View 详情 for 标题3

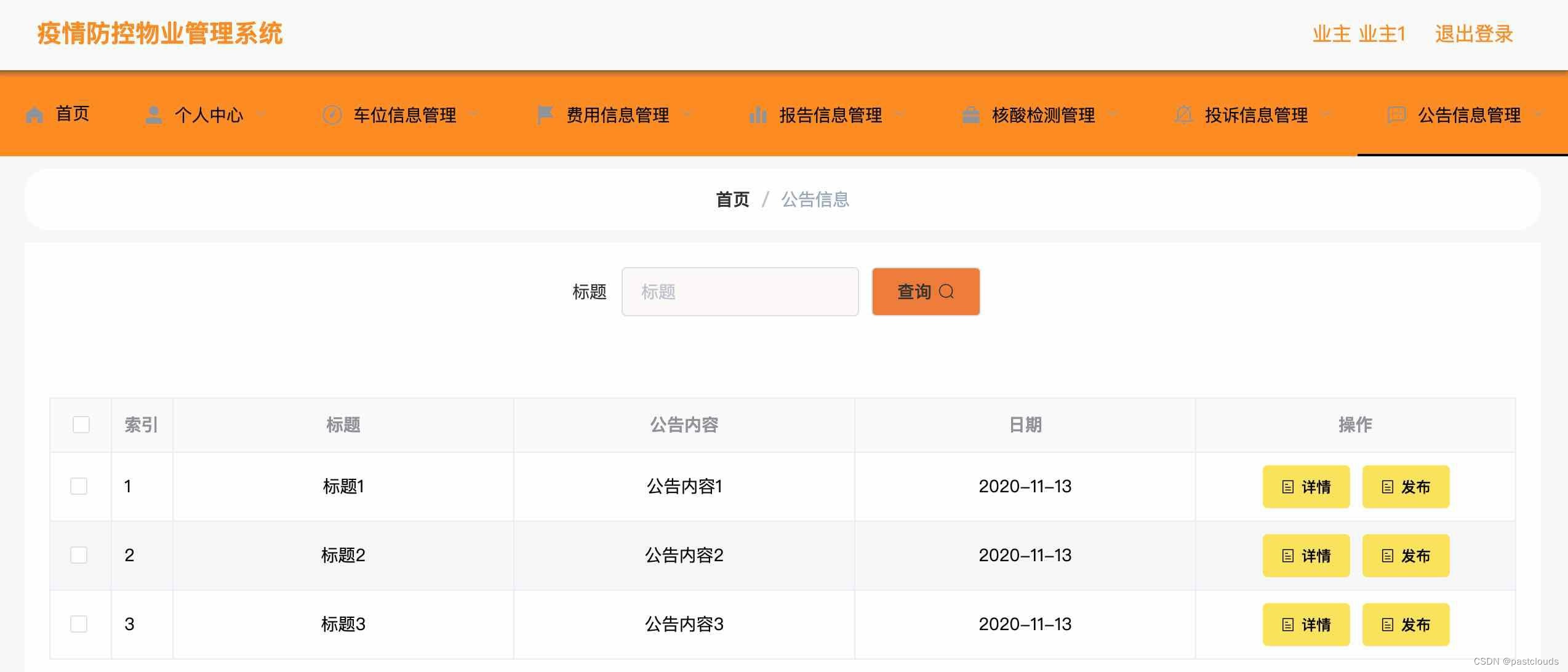pos(1306,625)
